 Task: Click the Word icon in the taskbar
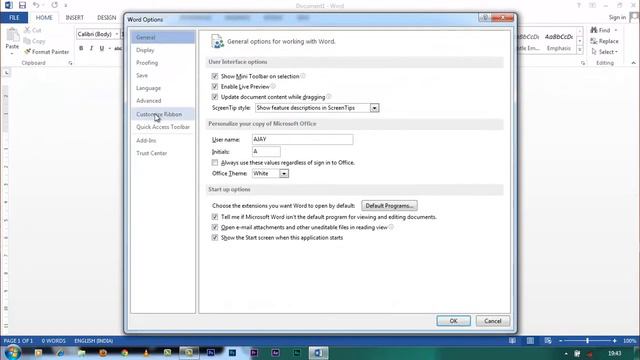(x=318, y=353)
